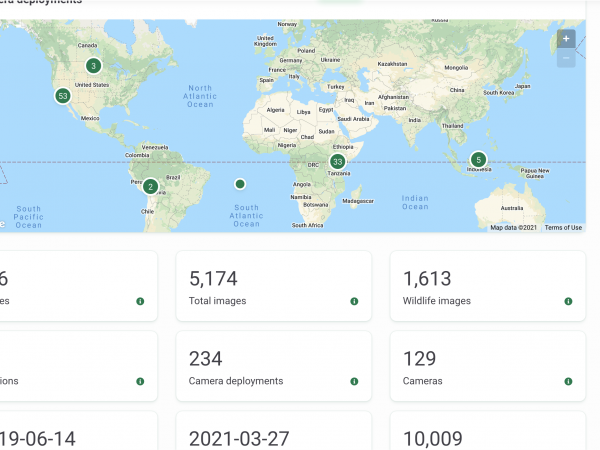
Task: Click the 2021-03-27 date value
Action: (239, 439)
